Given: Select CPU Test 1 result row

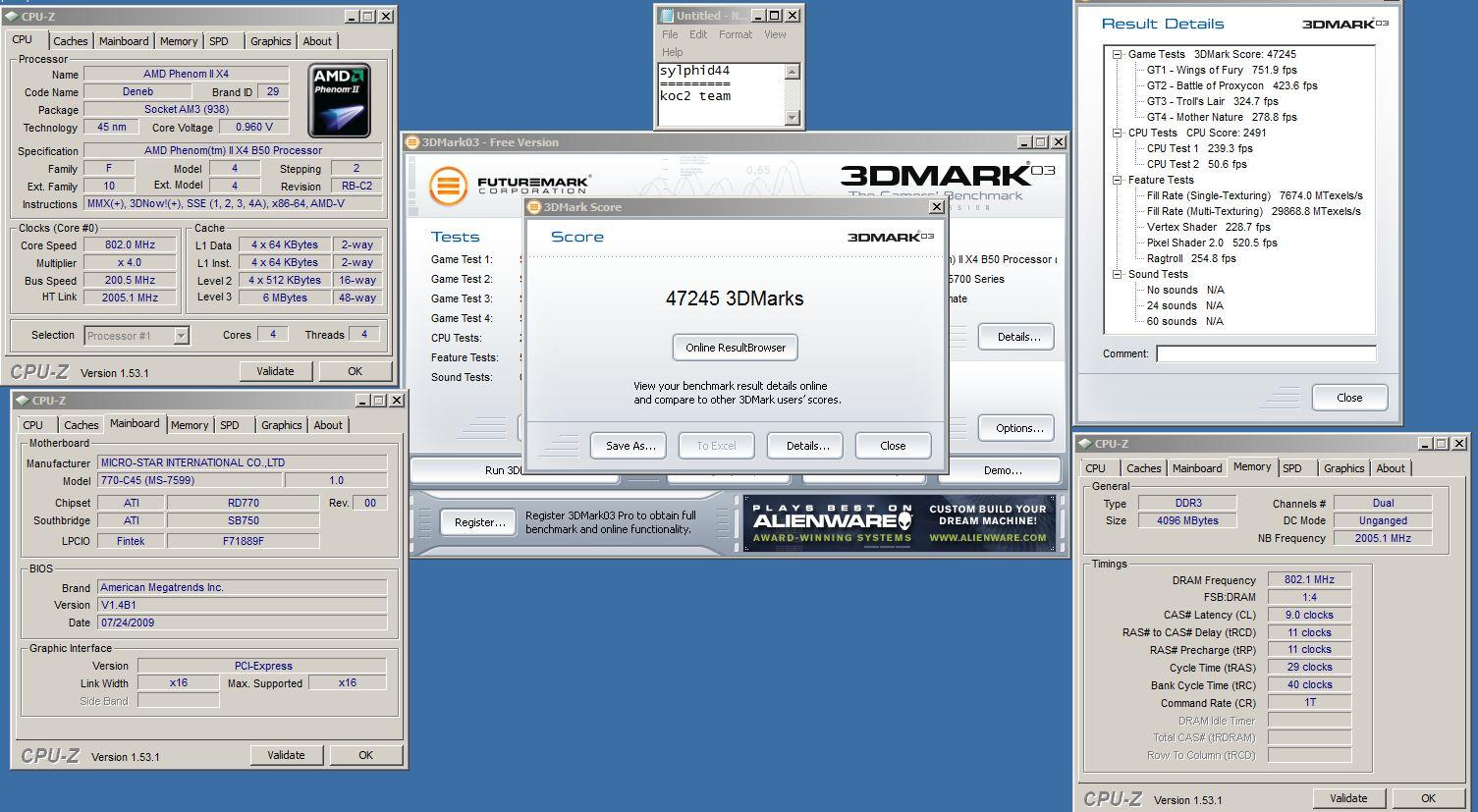Looking at the screenshot, I should tap(1199, 149).
